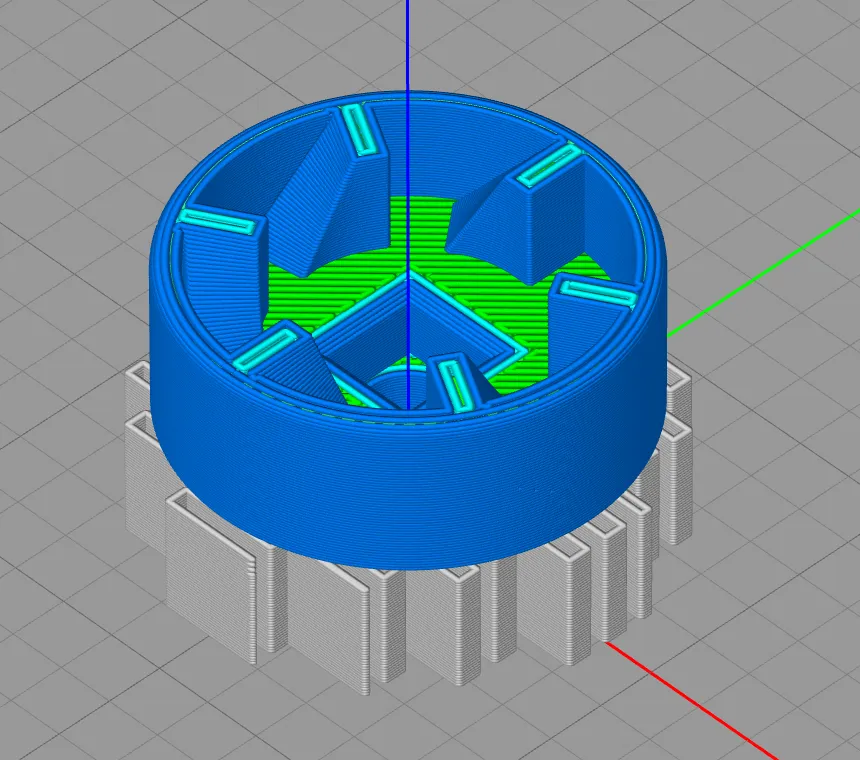Click the red X axis line
Screen dimensions: 860x760
(691, 701)
